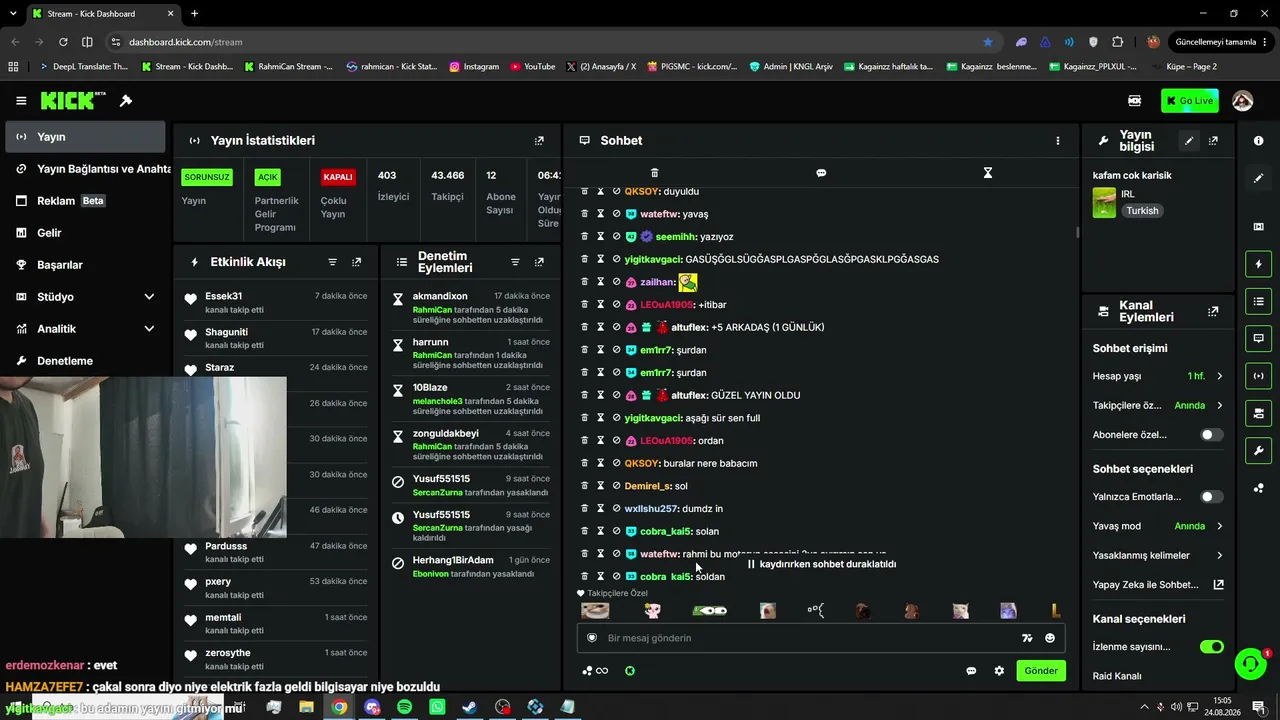Click the info icon in right sidebar
The width and height of the screenshot is (1280, 720).
[x=1259, y=141]
